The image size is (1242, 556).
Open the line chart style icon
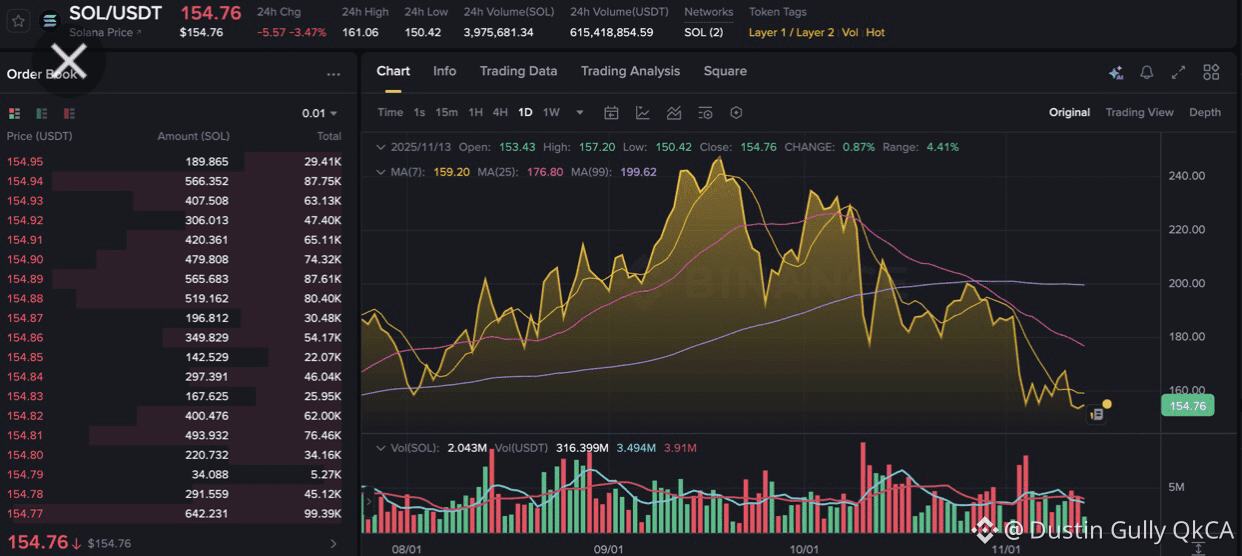click(x=642, y=113)
